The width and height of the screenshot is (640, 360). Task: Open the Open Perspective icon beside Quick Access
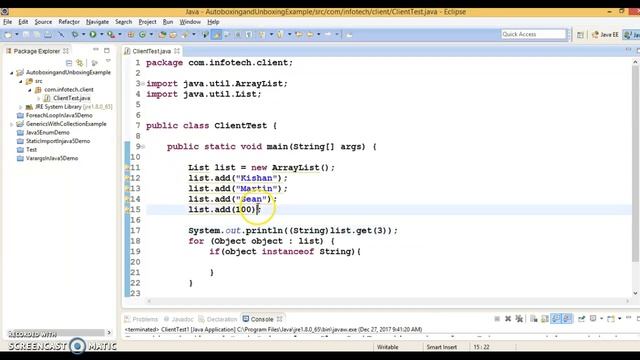(580, 35)
